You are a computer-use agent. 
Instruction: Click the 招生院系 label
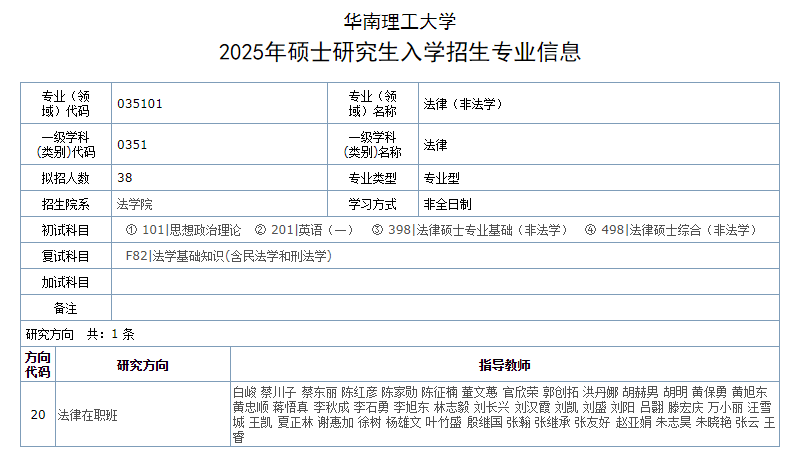(x=65, y=204)
